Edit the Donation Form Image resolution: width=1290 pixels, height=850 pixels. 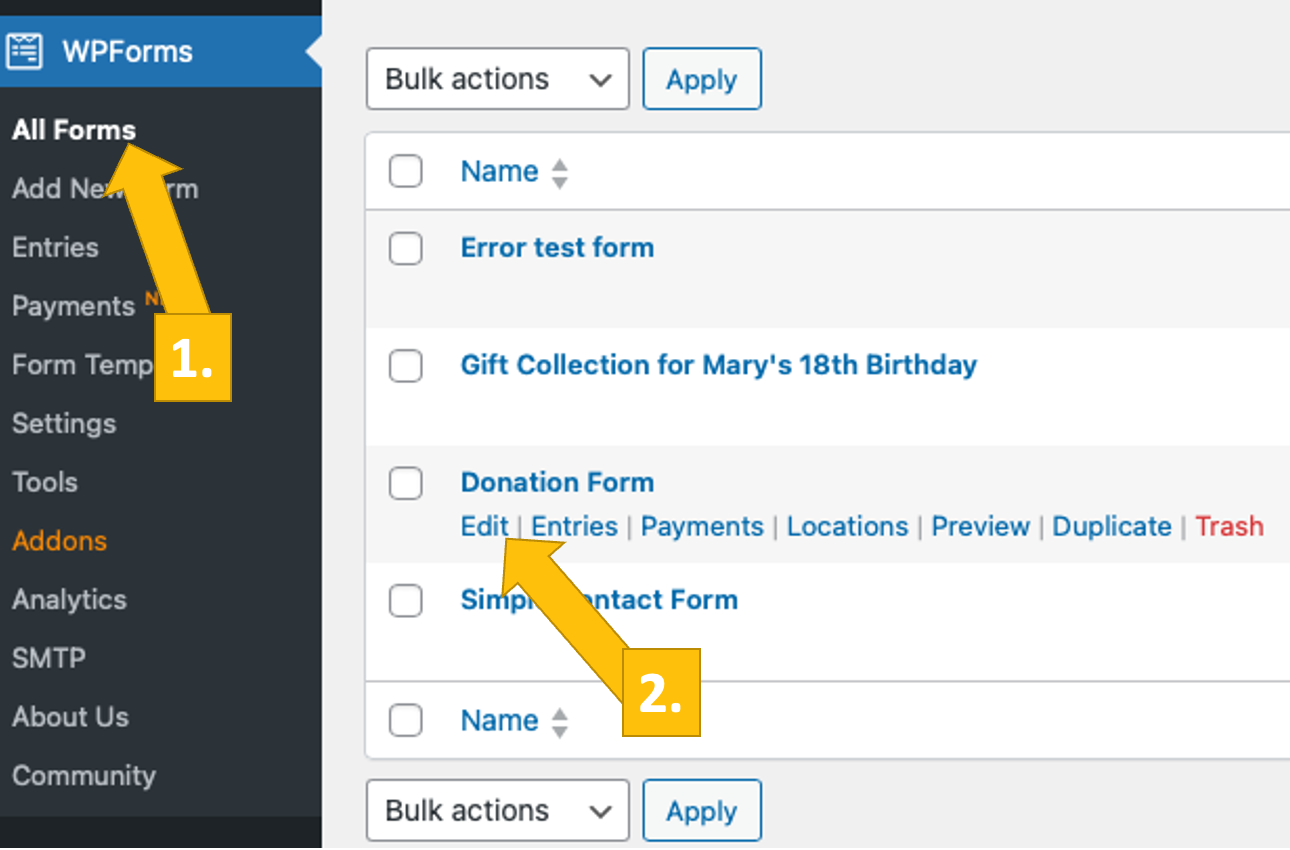484,527
